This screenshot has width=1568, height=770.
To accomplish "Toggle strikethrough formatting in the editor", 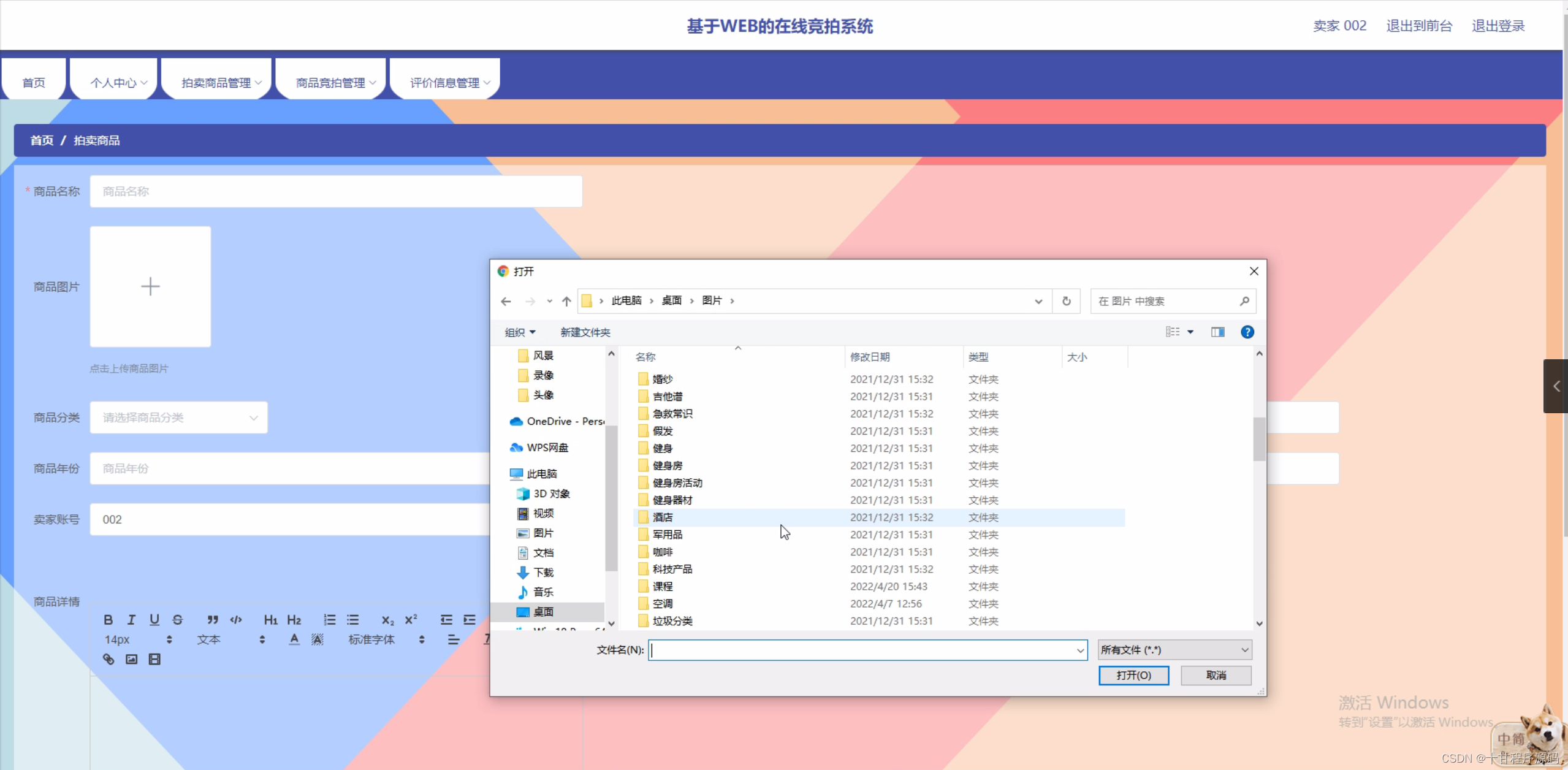I will [x=177, y=620].
